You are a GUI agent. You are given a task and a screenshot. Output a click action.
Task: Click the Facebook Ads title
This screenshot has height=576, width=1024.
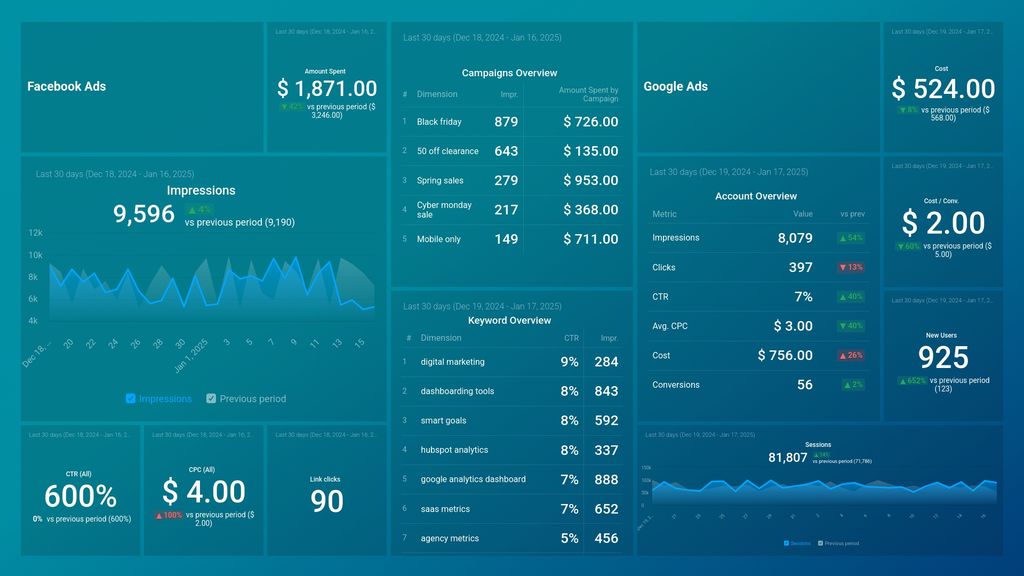[67, 86]
